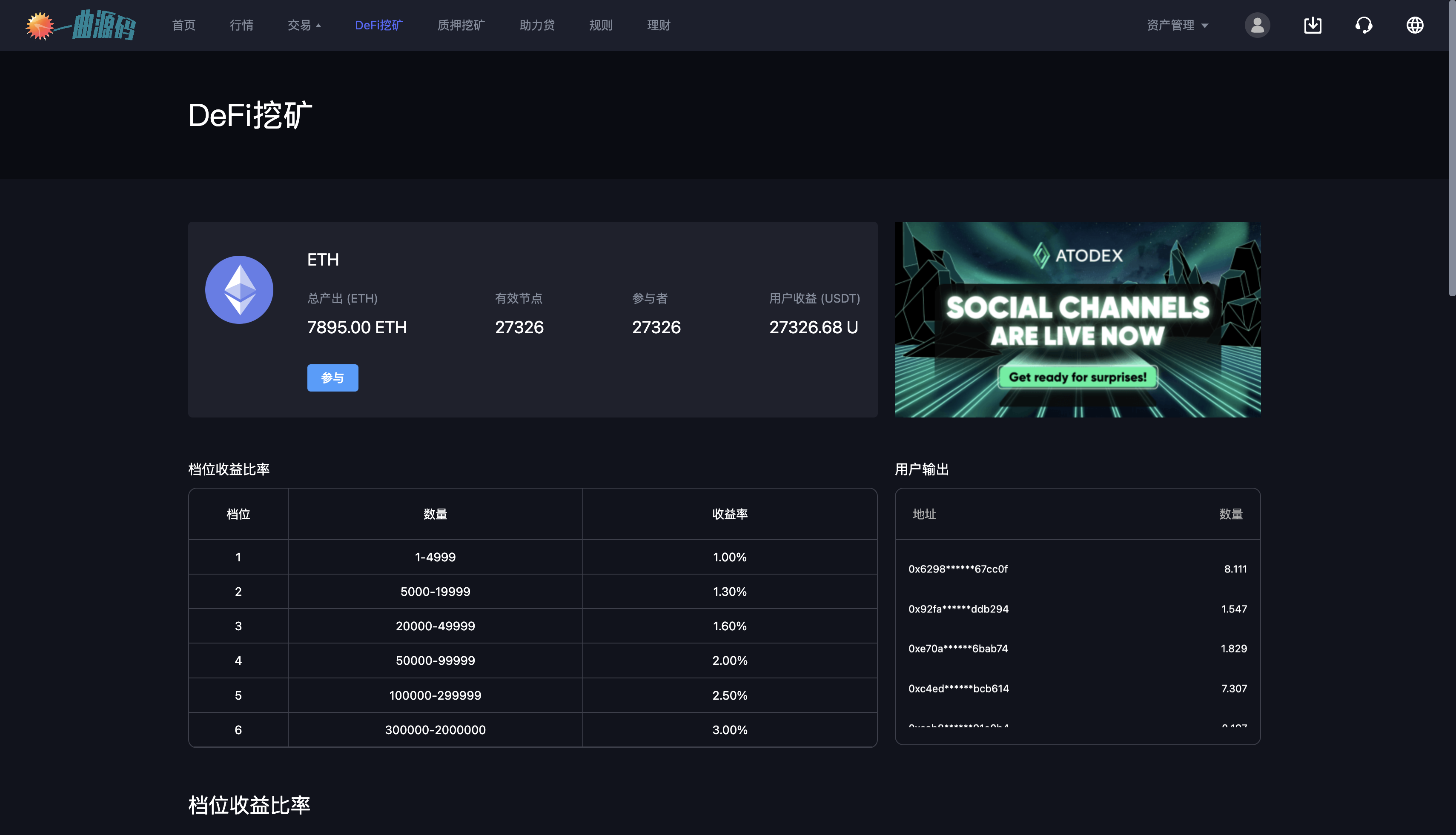Open the 首页 nav item
The height and width of the screenshot is (835, 1456).
(183, 25)
